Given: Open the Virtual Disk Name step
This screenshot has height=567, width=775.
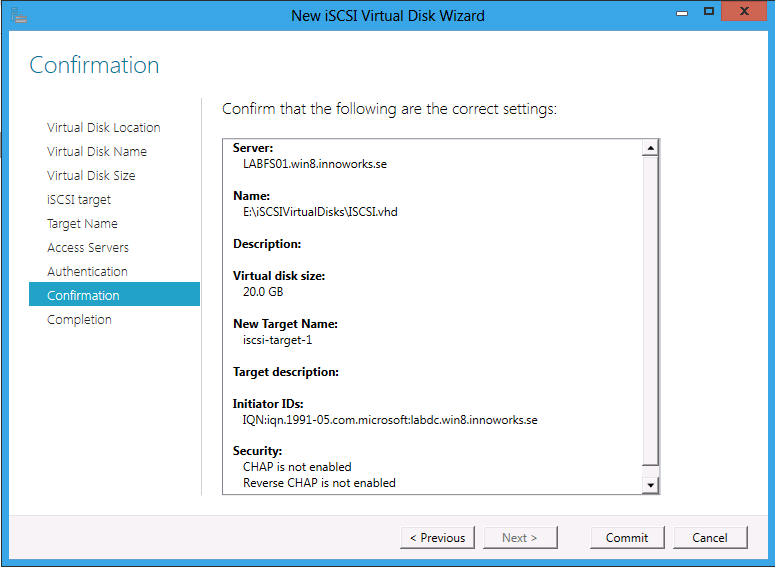Looking at the screenshot, I should 97,151.
